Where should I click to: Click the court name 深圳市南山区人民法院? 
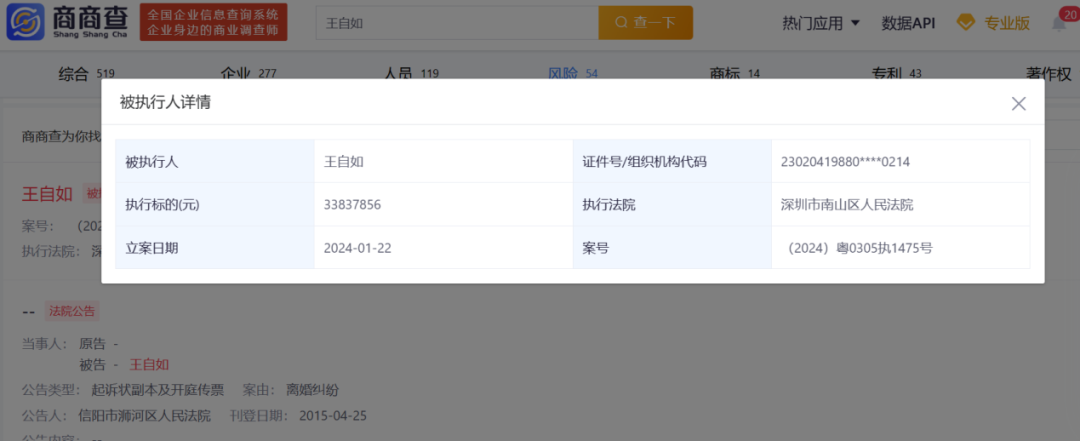[847, 205]
